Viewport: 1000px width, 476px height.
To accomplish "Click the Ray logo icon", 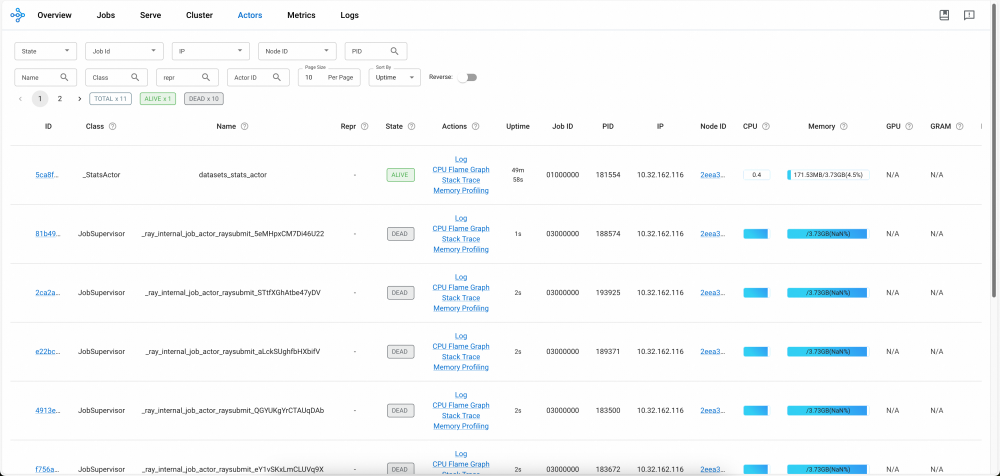I will pyautogui.click(x=18, y=15).
